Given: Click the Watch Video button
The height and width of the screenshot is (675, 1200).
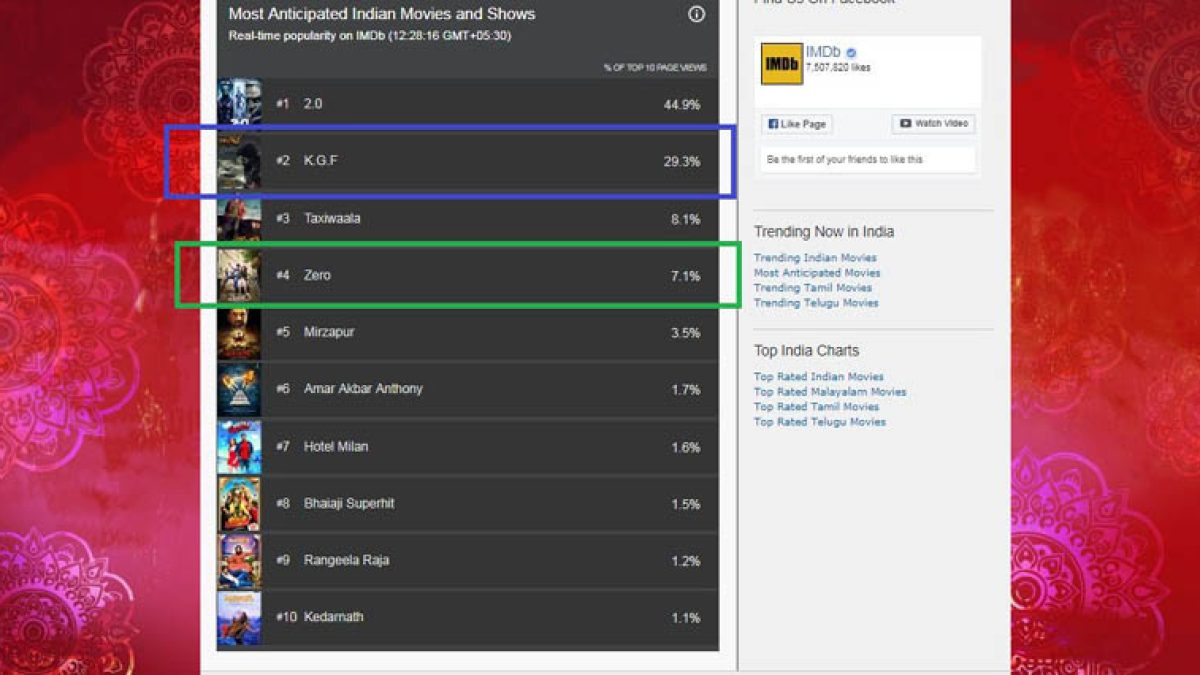Looking at the screenshot, I should pyautogui.click(x=933, y=124).
